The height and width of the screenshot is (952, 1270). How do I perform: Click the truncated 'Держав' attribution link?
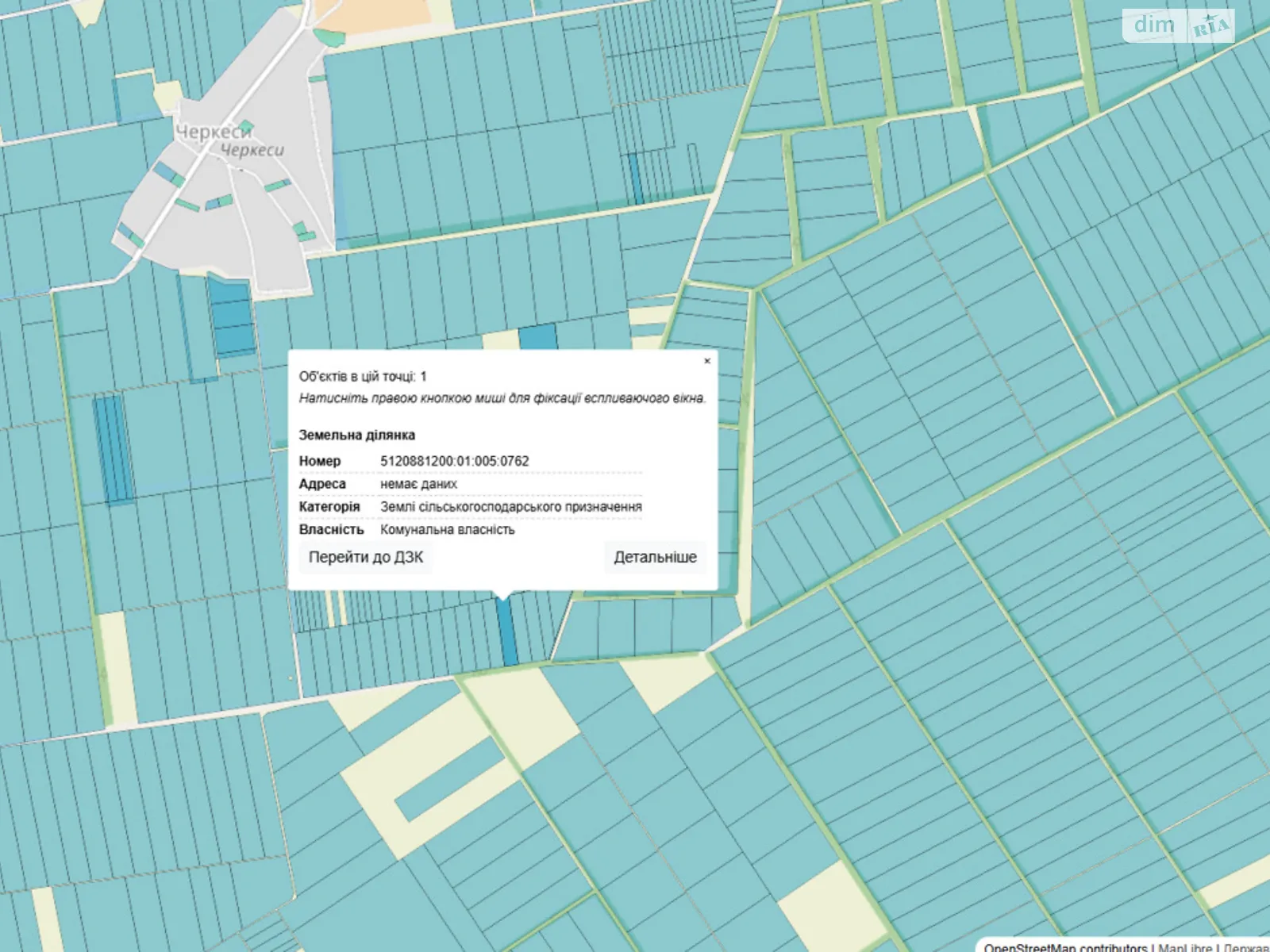(x=1246, y=948)
